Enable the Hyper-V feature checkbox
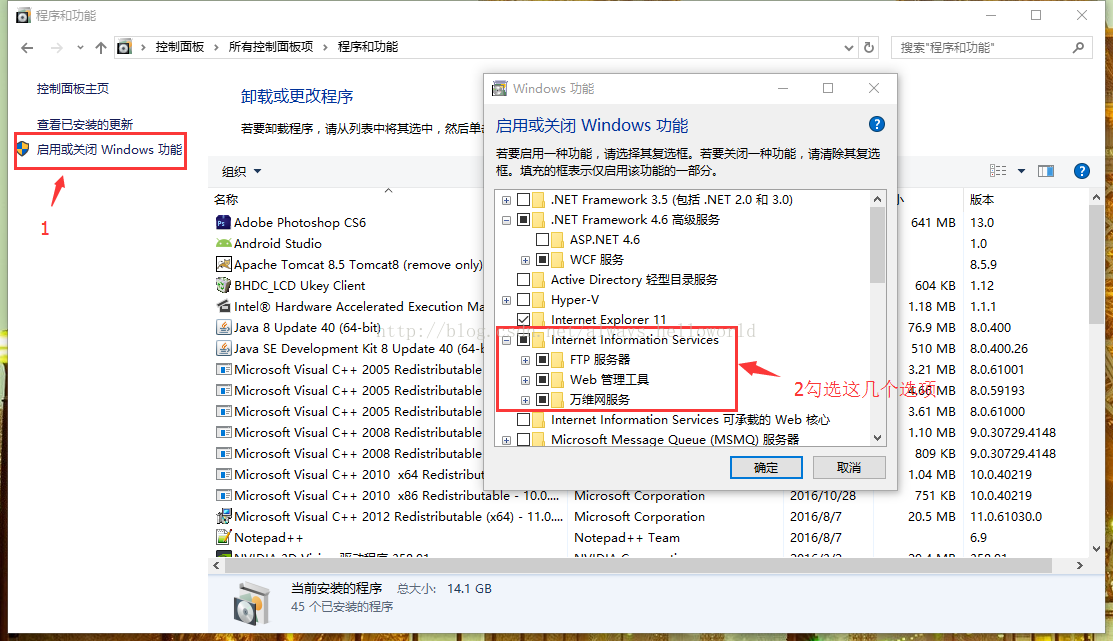 (523, 300)
